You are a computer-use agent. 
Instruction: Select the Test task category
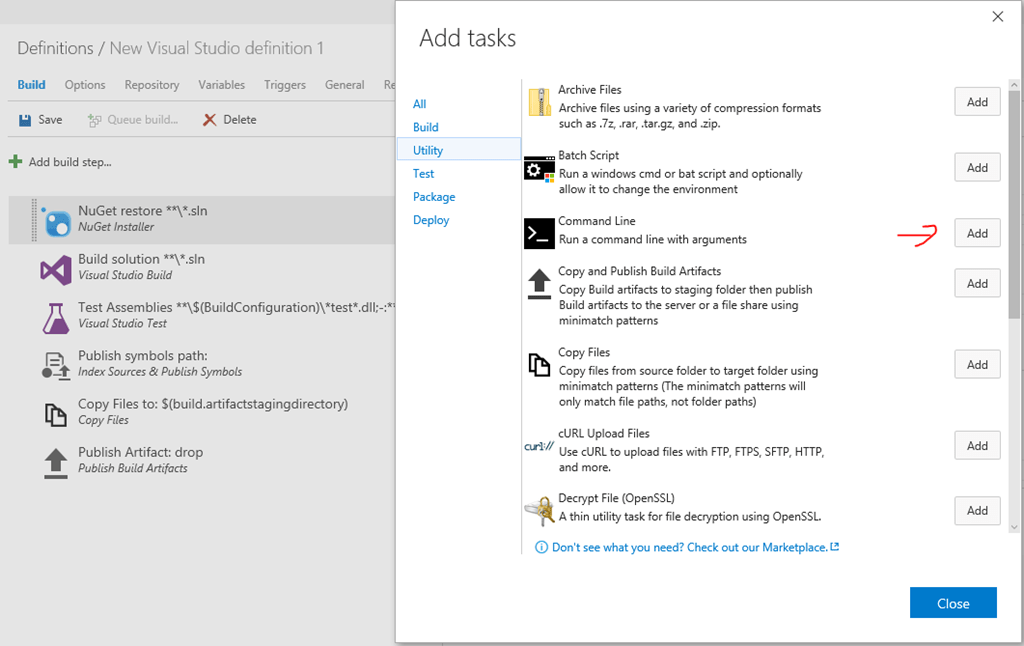pyautogui.click(x=423, y=174)
